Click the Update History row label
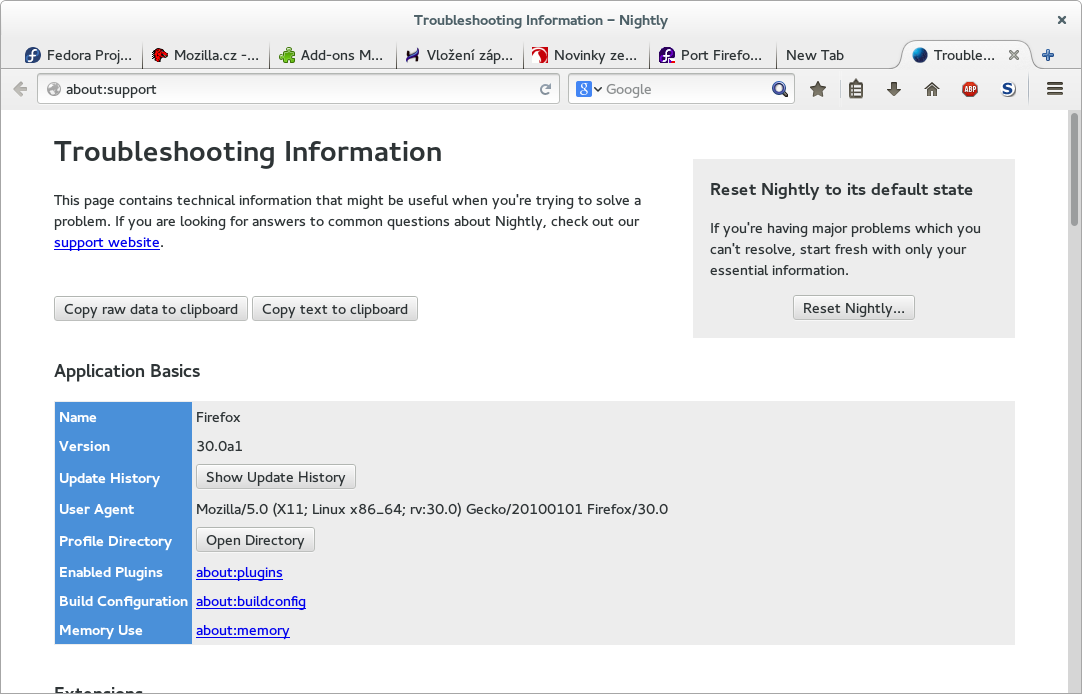This screenshot has height=694, width=1082. [x=109, y=478]
